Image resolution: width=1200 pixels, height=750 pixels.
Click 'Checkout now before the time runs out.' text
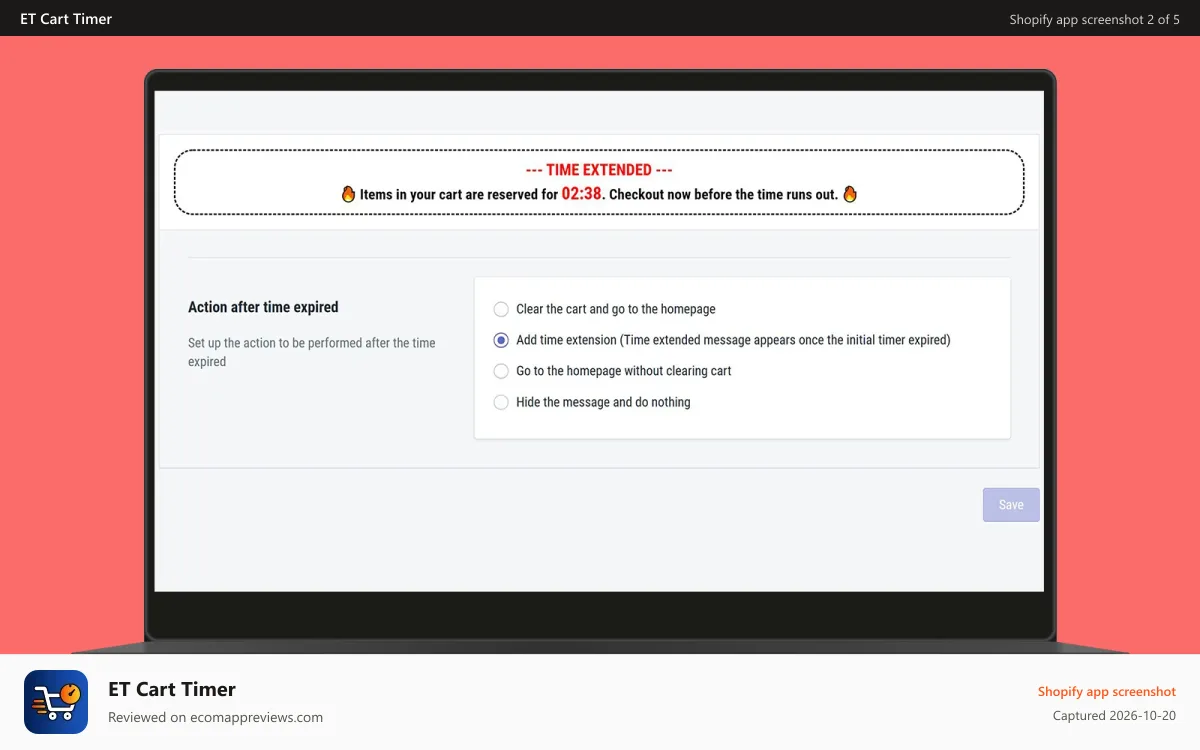tap(723, 194)
